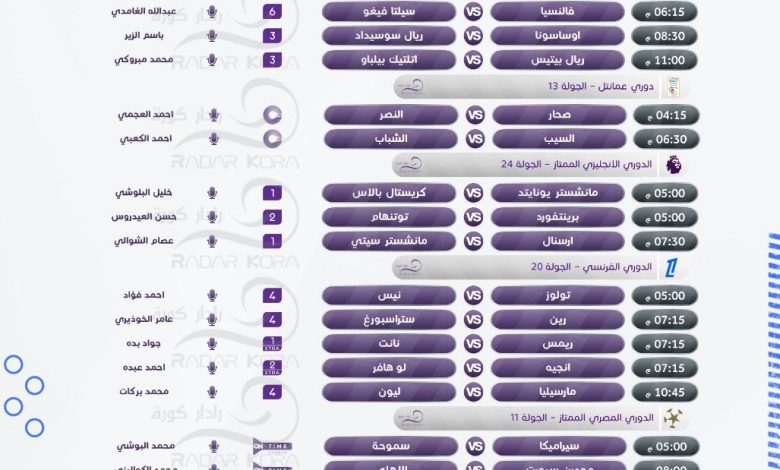Click the 10:45 time pill for مارسيليا match

[x=665, y=392]
